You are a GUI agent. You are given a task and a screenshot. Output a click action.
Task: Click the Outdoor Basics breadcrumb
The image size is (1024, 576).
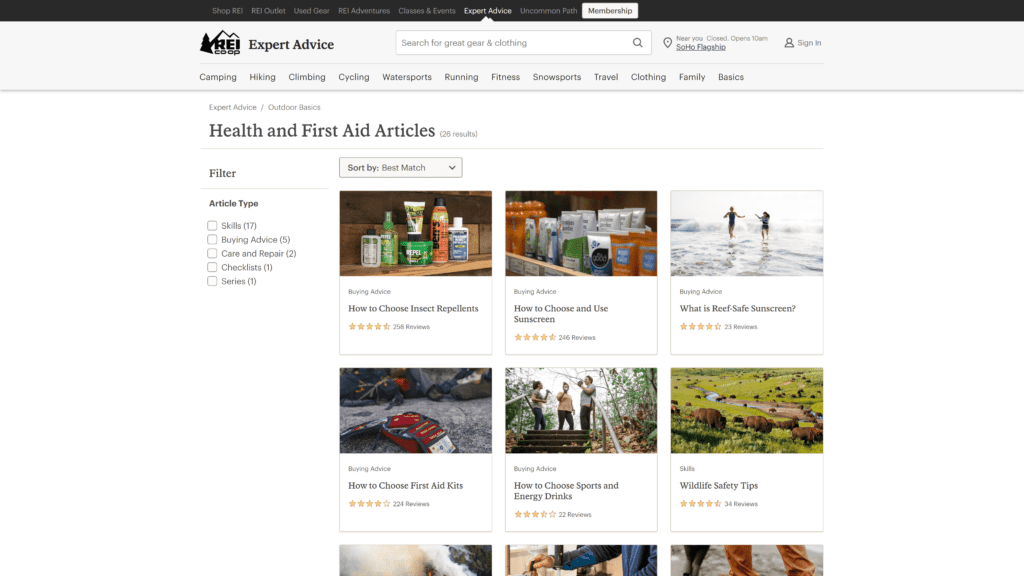(x=294, y=107)
